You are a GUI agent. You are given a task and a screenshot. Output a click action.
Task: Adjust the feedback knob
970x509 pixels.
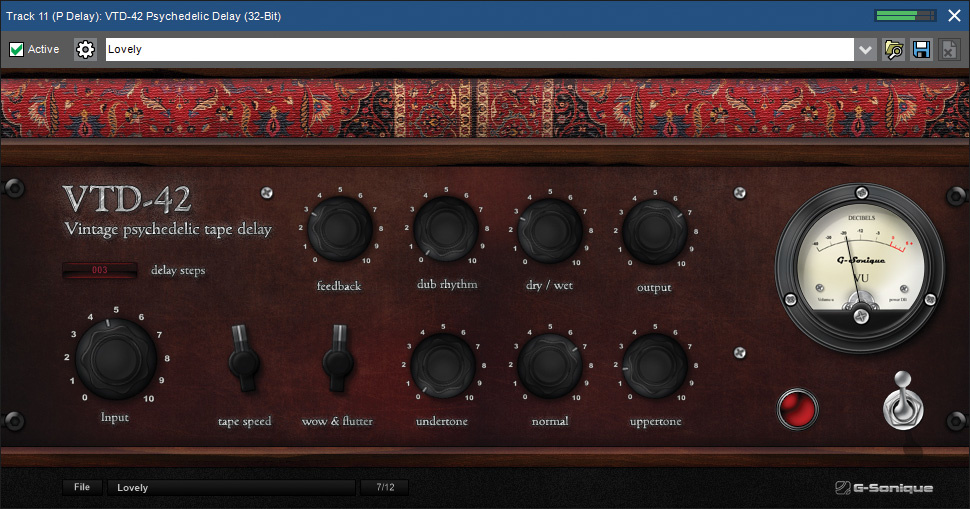pyautogui.click(x=340, y=229)
